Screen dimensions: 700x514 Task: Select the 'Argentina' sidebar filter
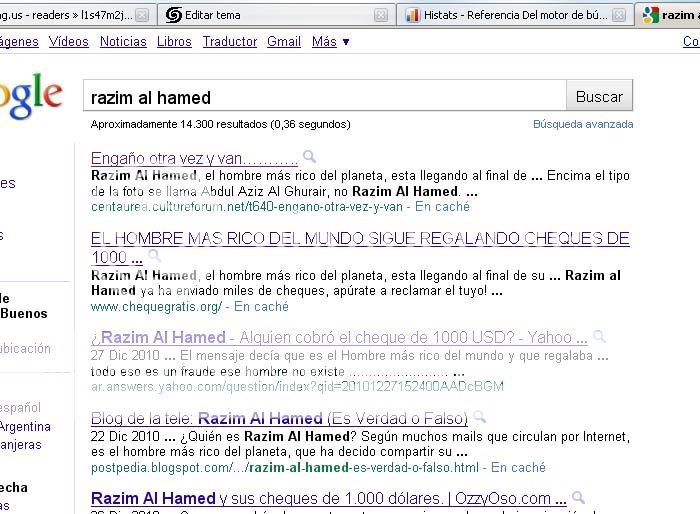click(x=25, y=426)
